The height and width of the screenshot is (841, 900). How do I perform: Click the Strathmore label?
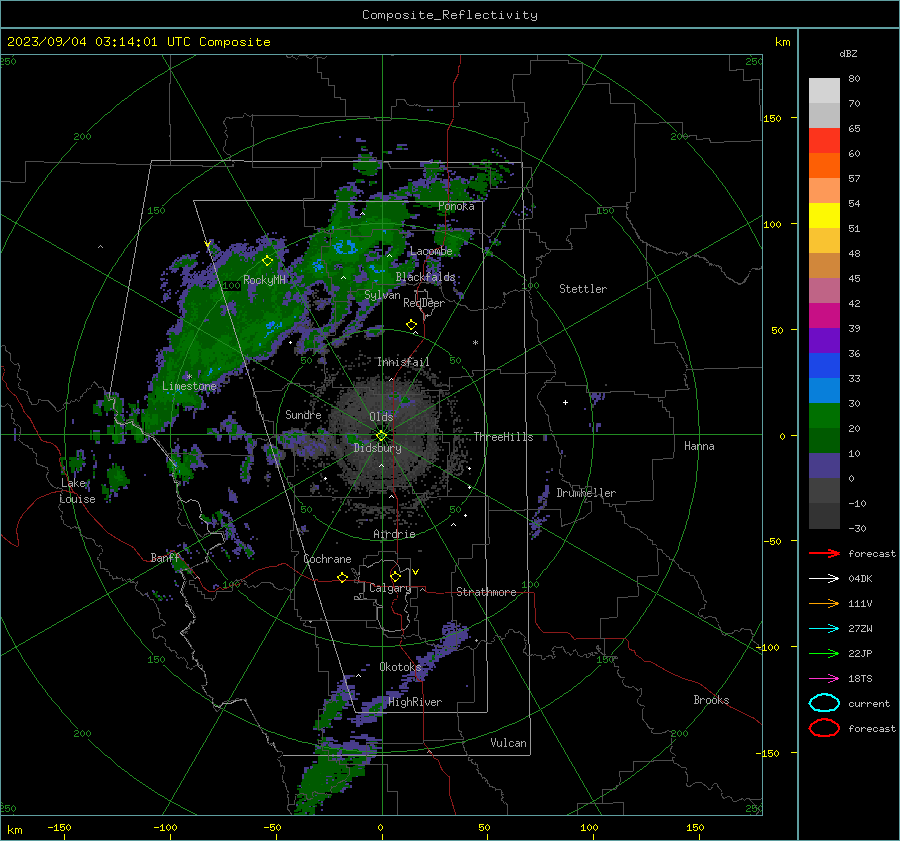pos(486,592)
